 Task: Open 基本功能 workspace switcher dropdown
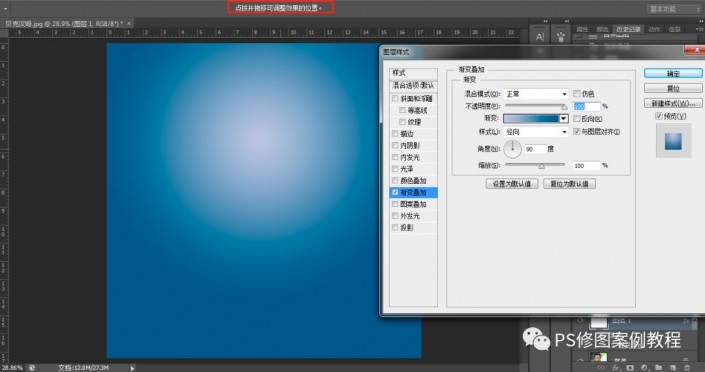(674, 9)
